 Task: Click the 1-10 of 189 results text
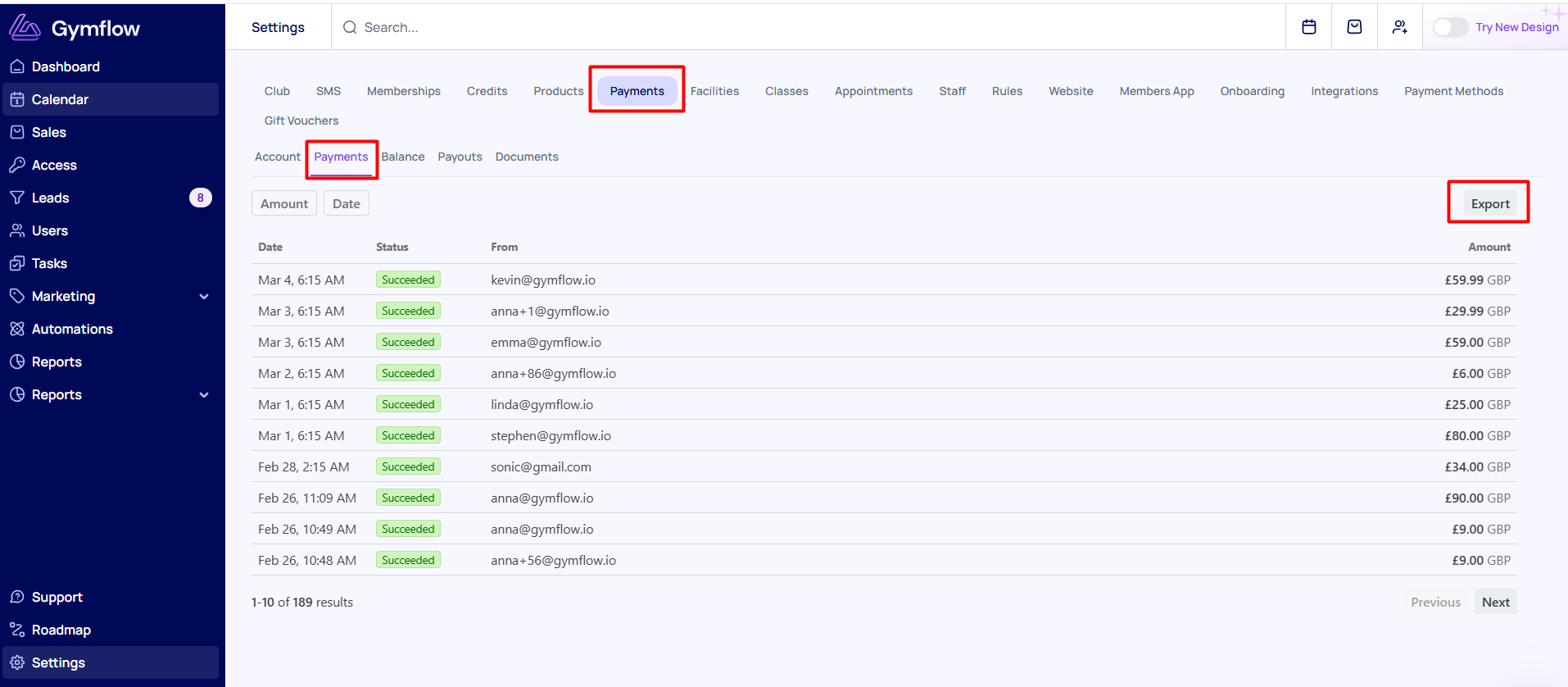pos(302,602)
